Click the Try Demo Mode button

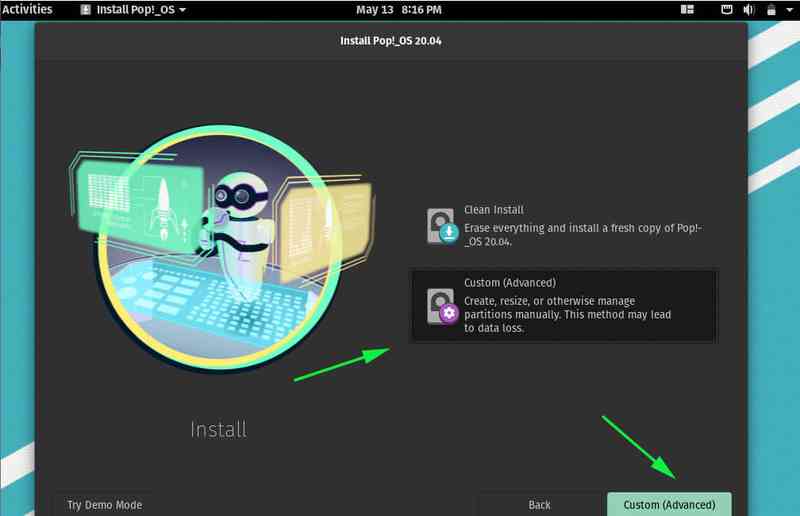tap(105, 505)
